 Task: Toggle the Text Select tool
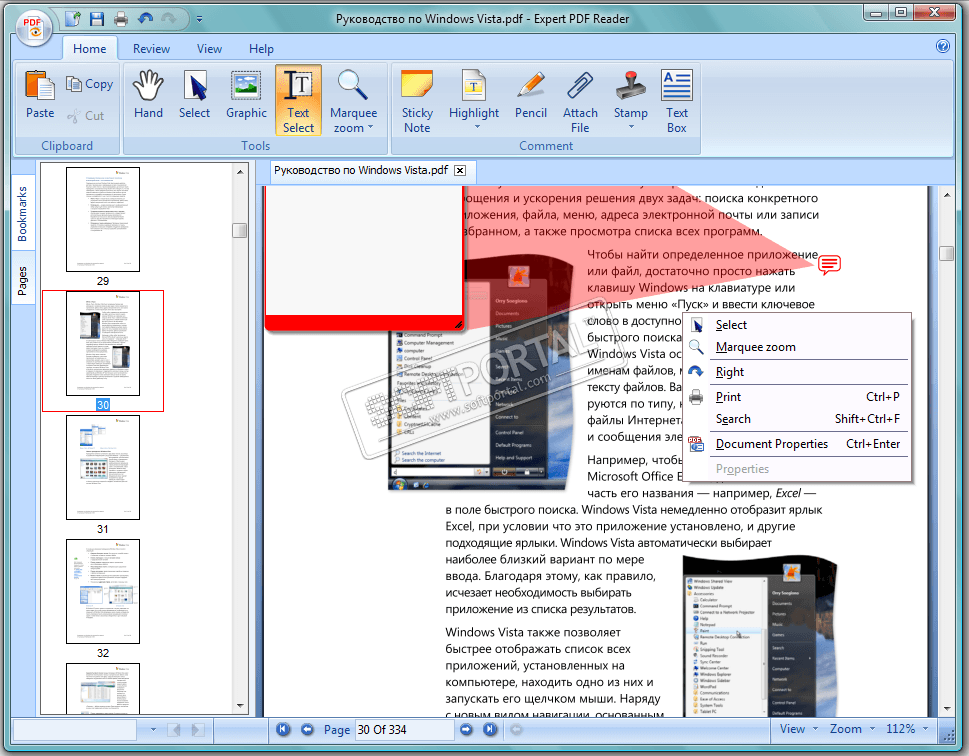pyautogui.click(x=298, y=100)
